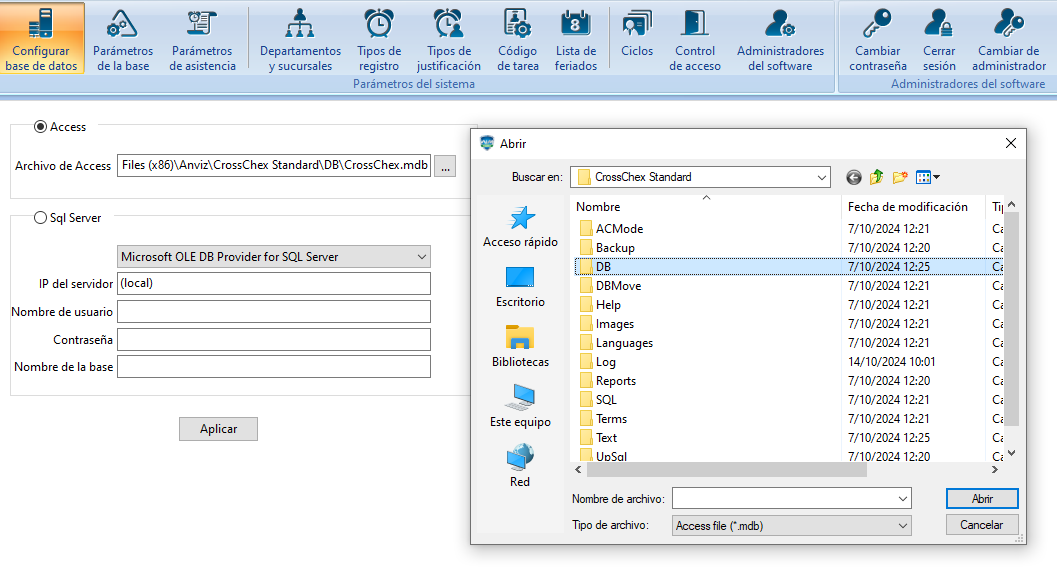Click the Cancelar button in dialog

tap(982, 524)
